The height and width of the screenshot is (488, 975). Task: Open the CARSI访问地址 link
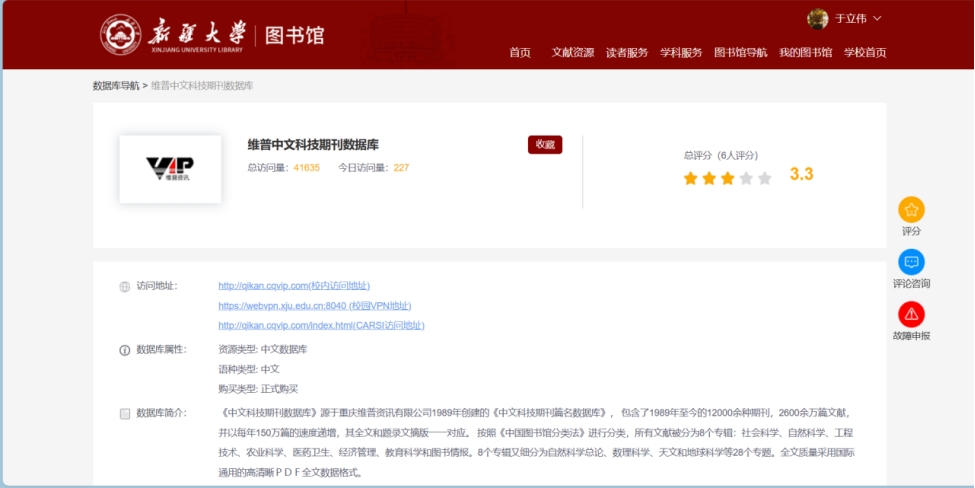tap(321, 326)
